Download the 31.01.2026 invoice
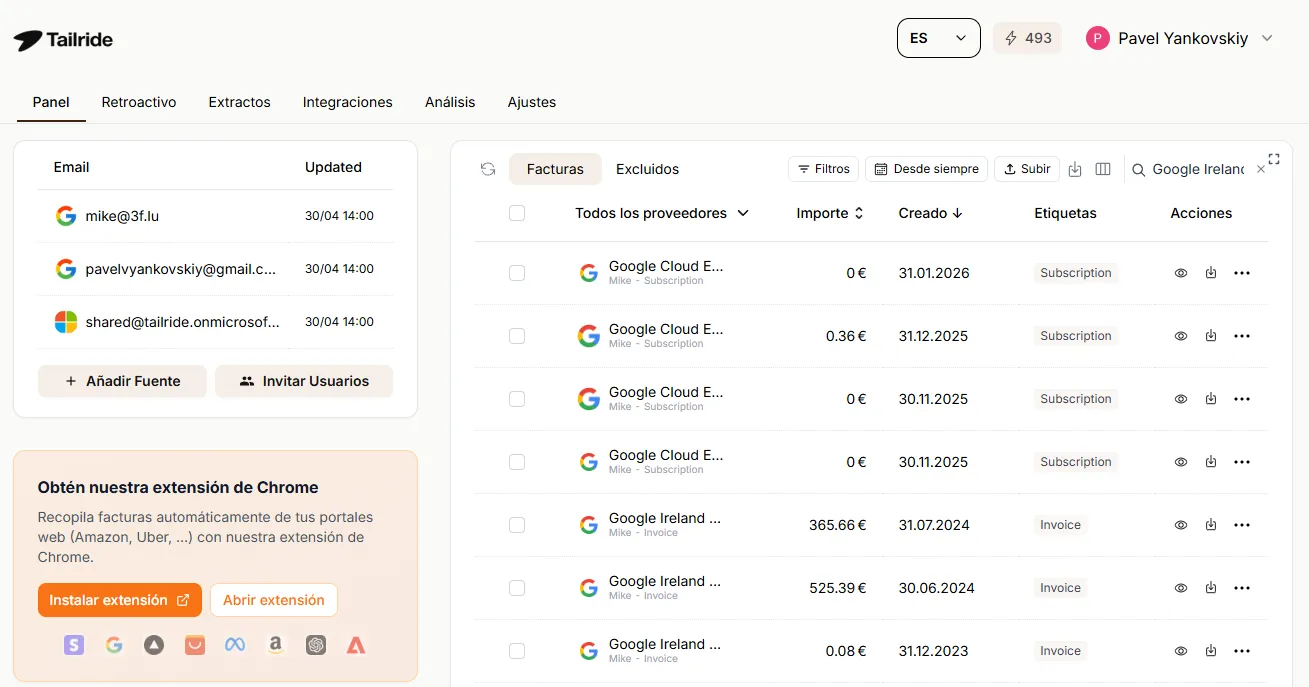 pos(1211,273)
